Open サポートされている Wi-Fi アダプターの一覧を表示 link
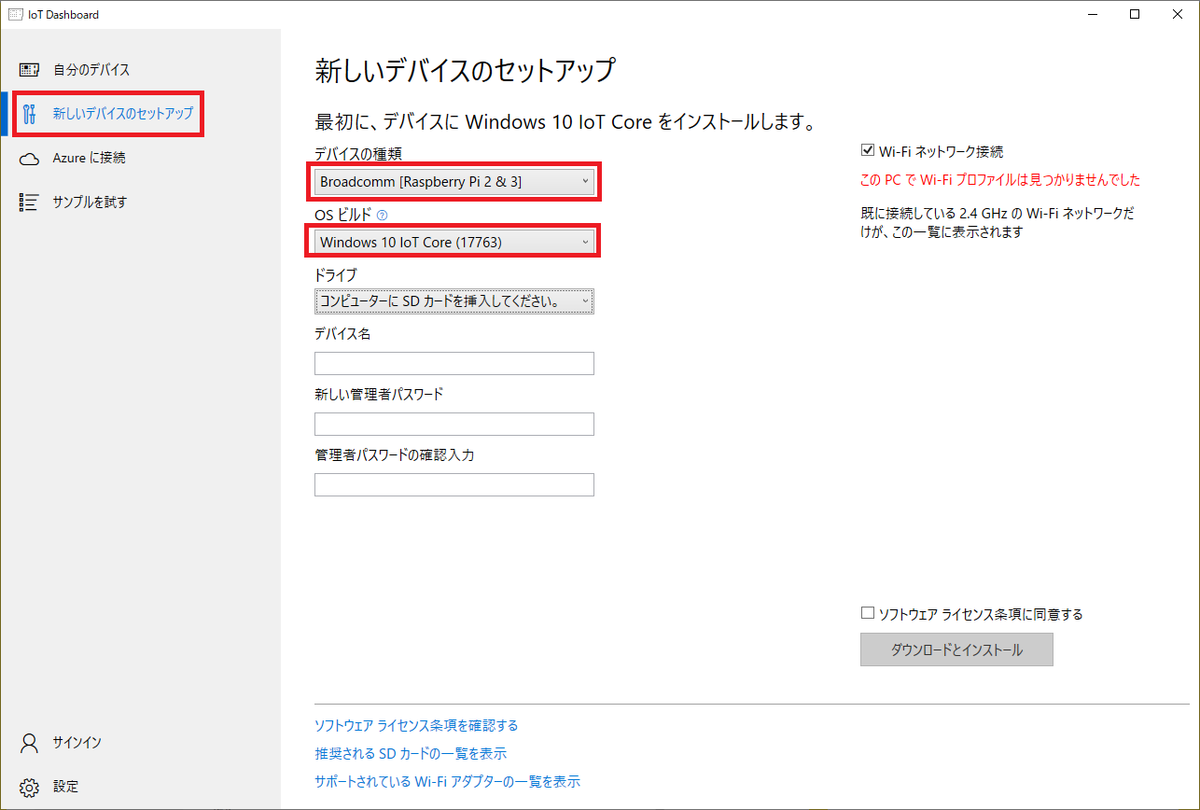 point(447,782)
